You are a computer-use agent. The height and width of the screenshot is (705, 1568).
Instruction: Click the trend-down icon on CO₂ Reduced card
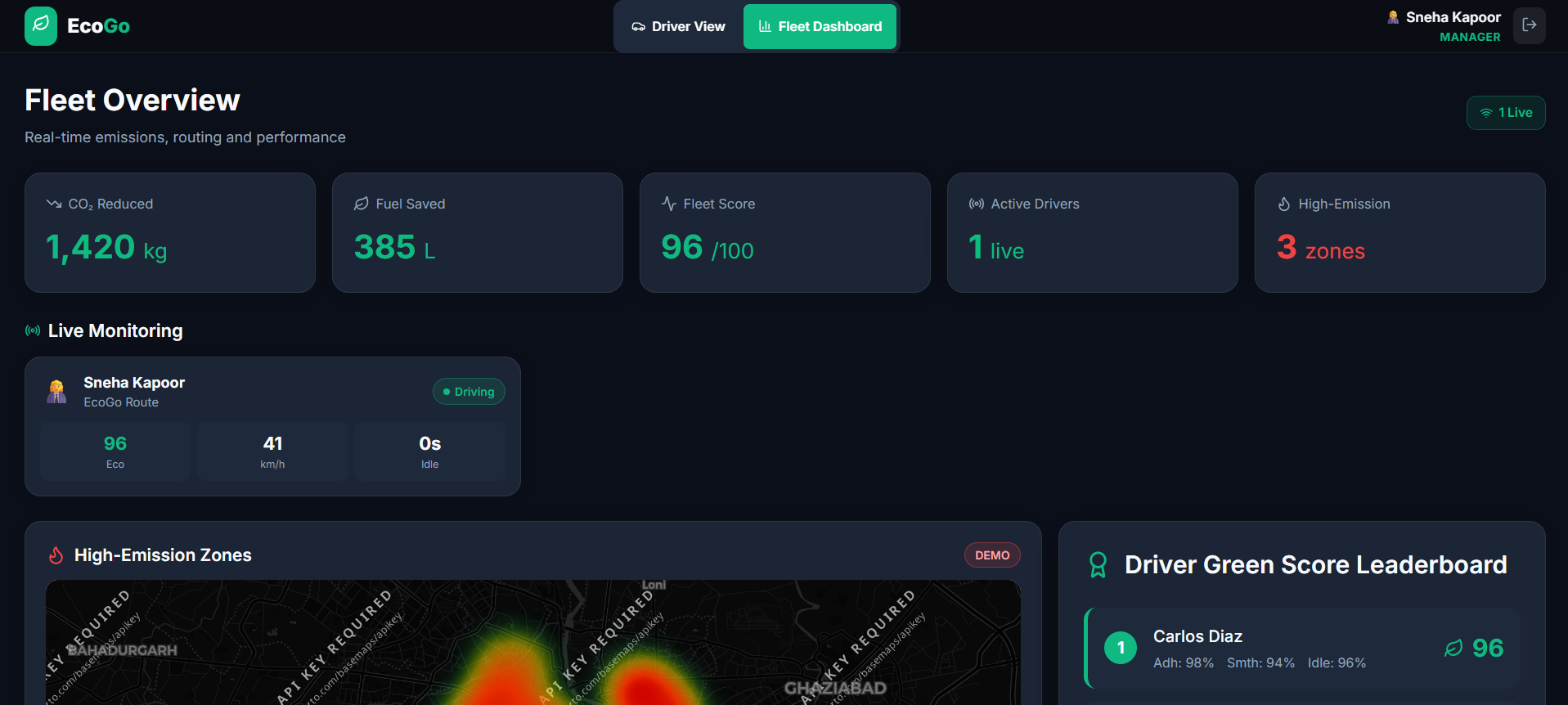click(x=54, y=204)
